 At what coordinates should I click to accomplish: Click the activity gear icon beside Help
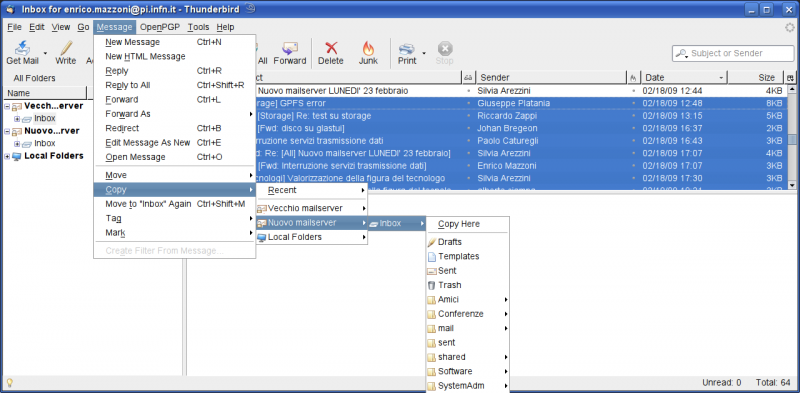coord(790,28)
